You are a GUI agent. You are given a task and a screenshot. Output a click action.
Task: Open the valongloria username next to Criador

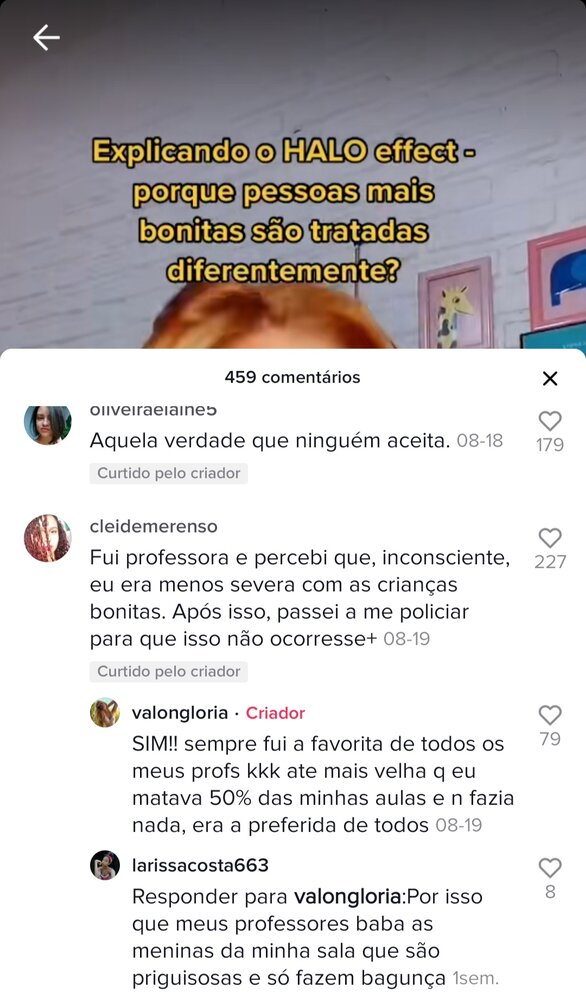pos(180,713)
